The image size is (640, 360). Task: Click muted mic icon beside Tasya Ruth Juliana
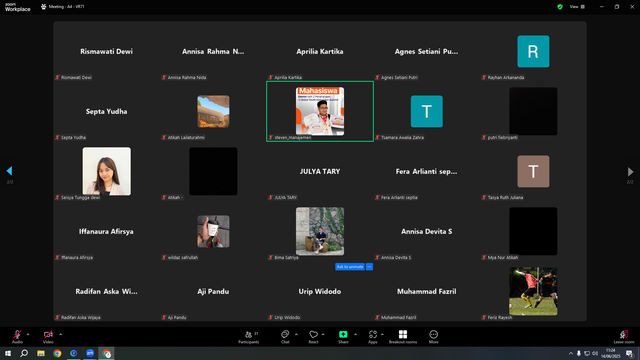click(484, 198)
